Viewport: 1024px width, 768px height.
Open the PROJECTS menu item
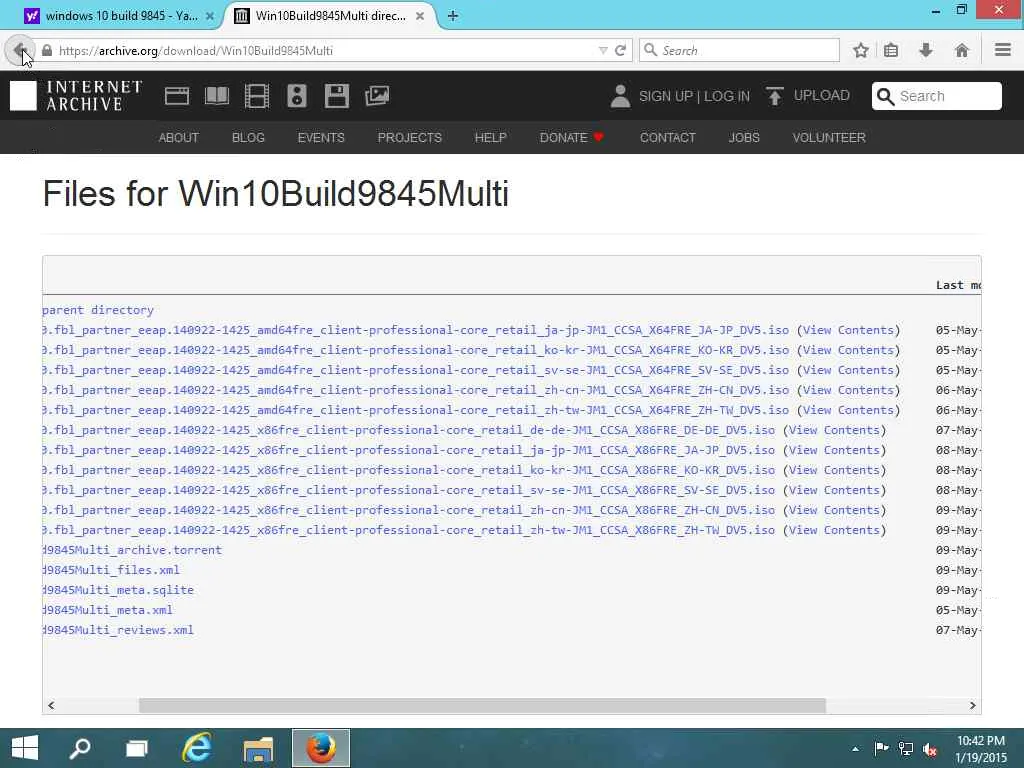[x=409, y=137]
